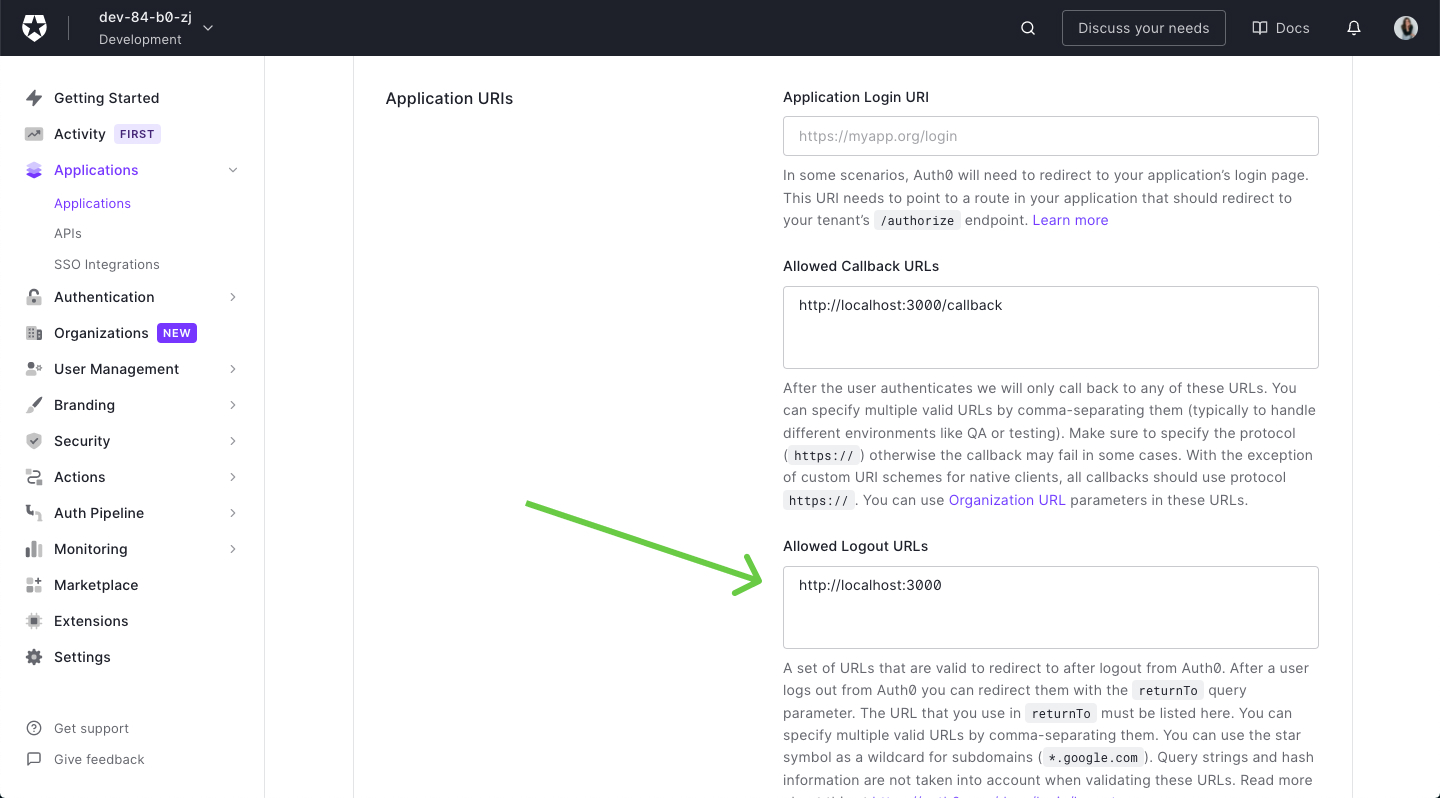Click the Auth0 shield logo
Viewport: 1440px width, 798px height.
click(34, 27)
